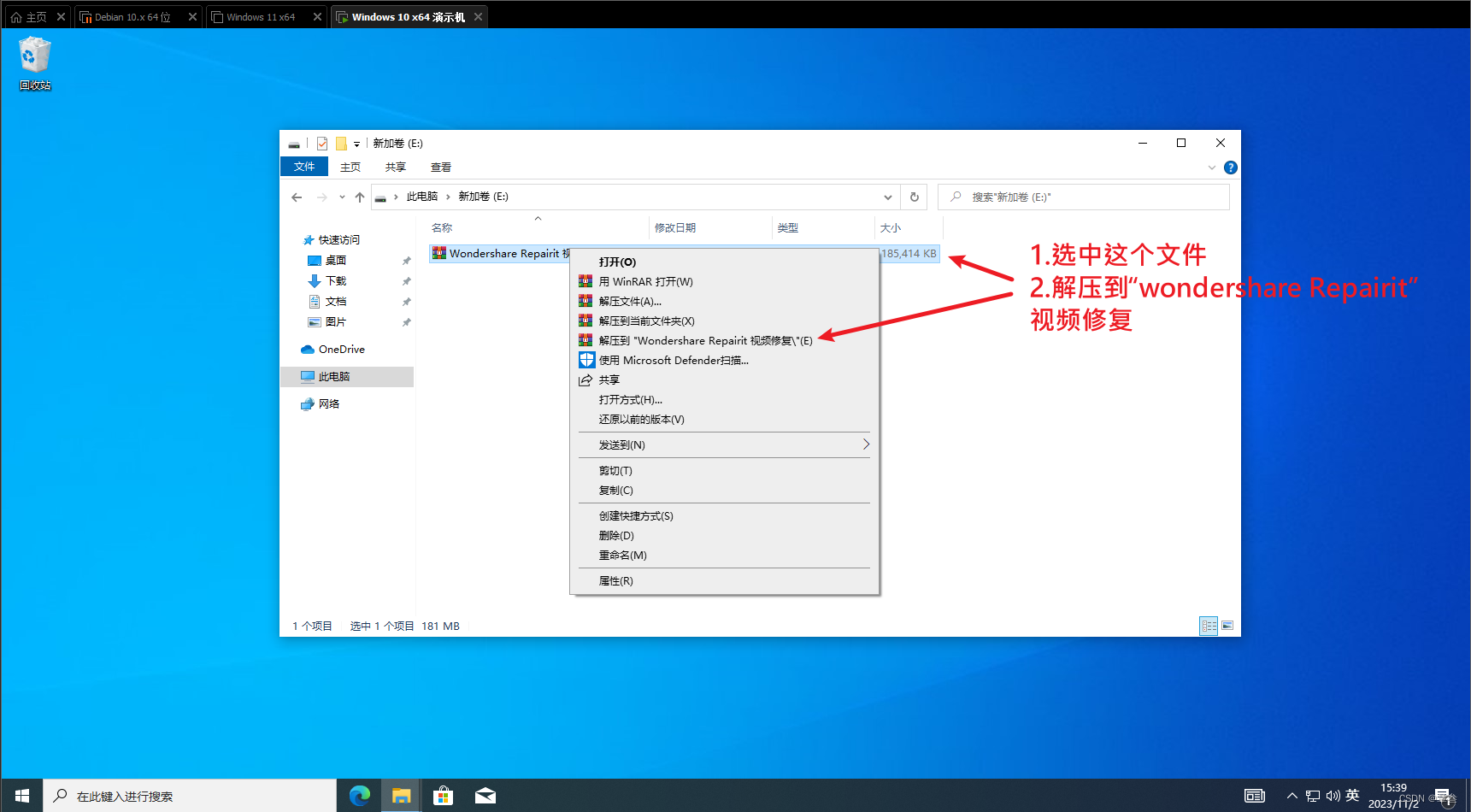
Task: Click 复制(C) in context menu
Action: click(724, 490)
